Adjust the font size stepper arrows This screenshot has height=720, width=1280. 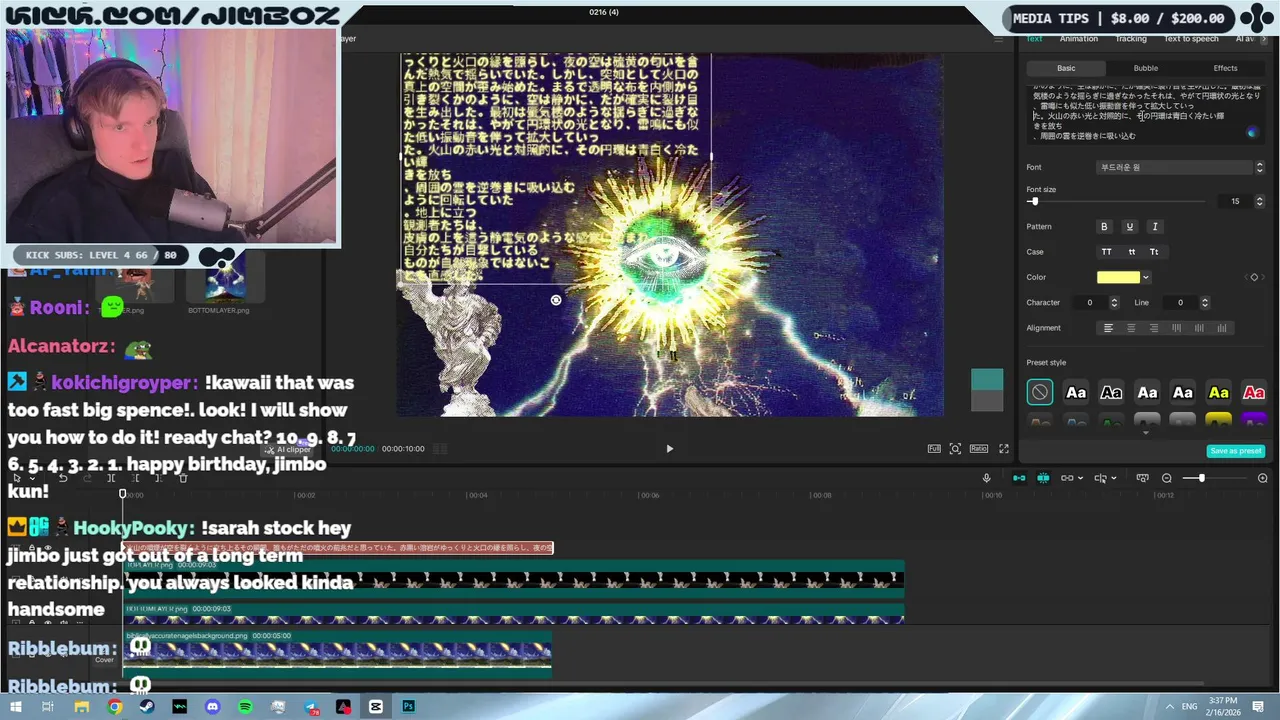click(1259, 201)
